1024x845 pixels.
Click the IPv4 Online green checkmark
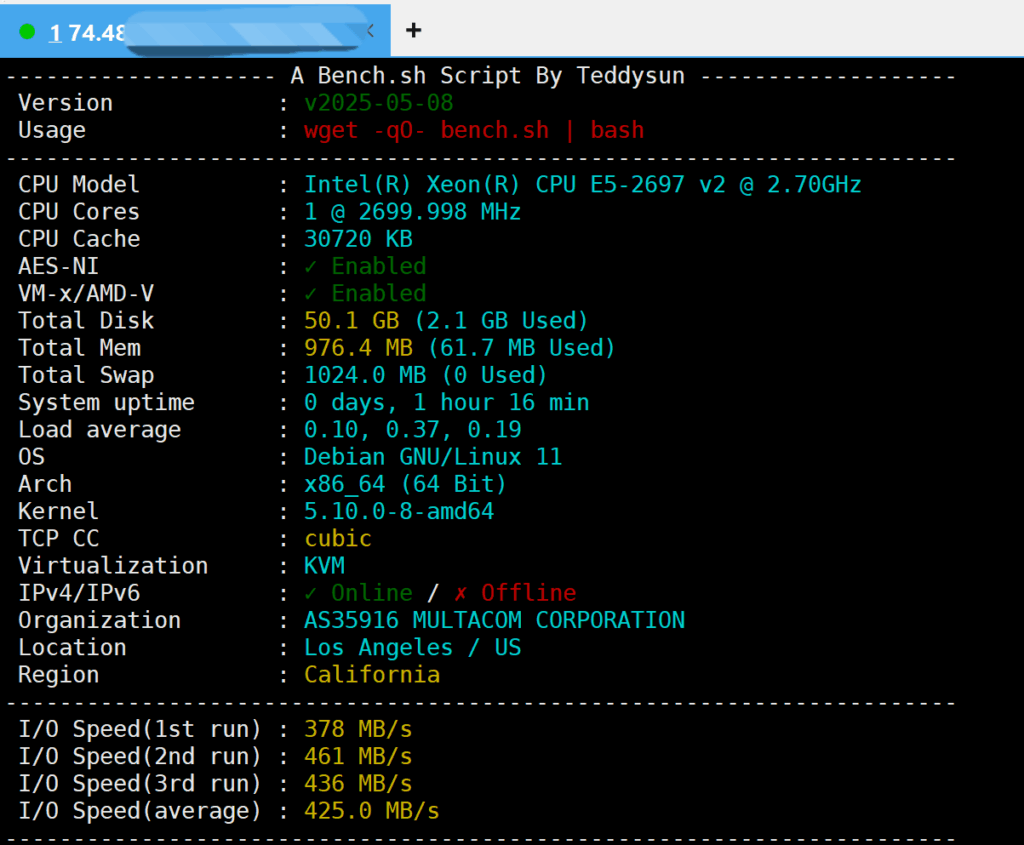[312, 593]
